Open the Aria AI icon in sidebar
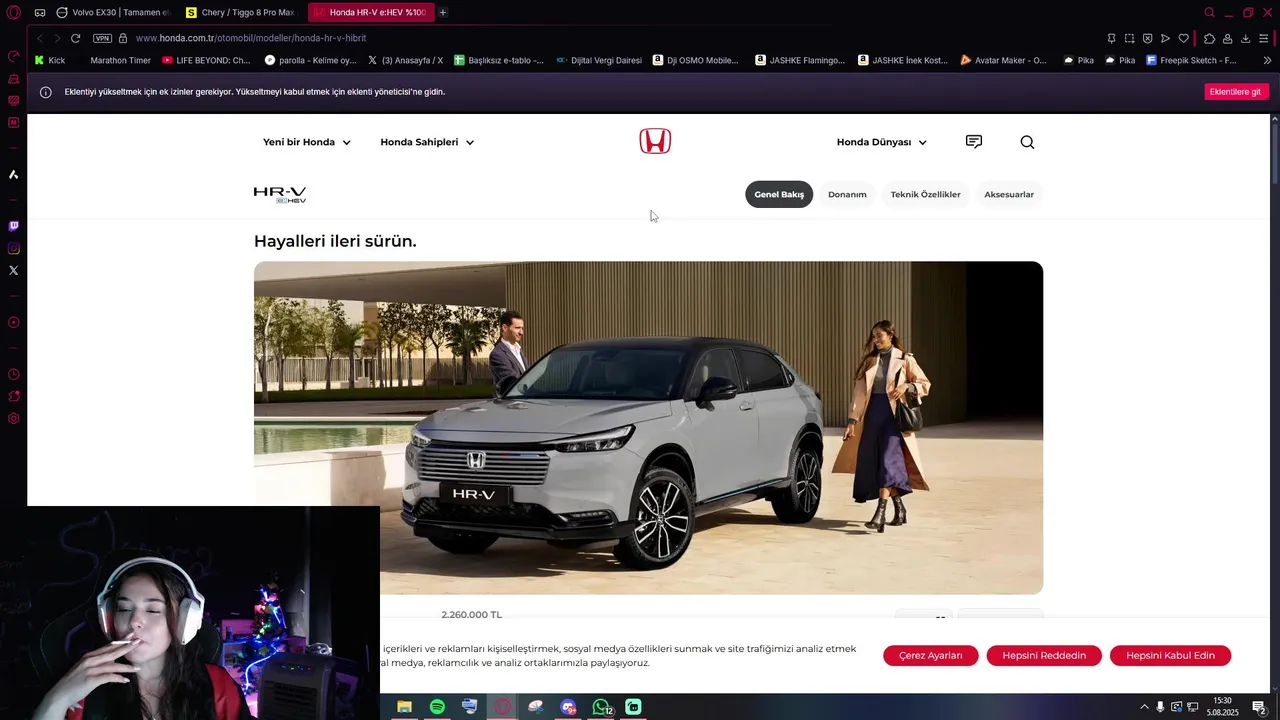This screenshot has height=720, width=1280. (x=14, y=174)
